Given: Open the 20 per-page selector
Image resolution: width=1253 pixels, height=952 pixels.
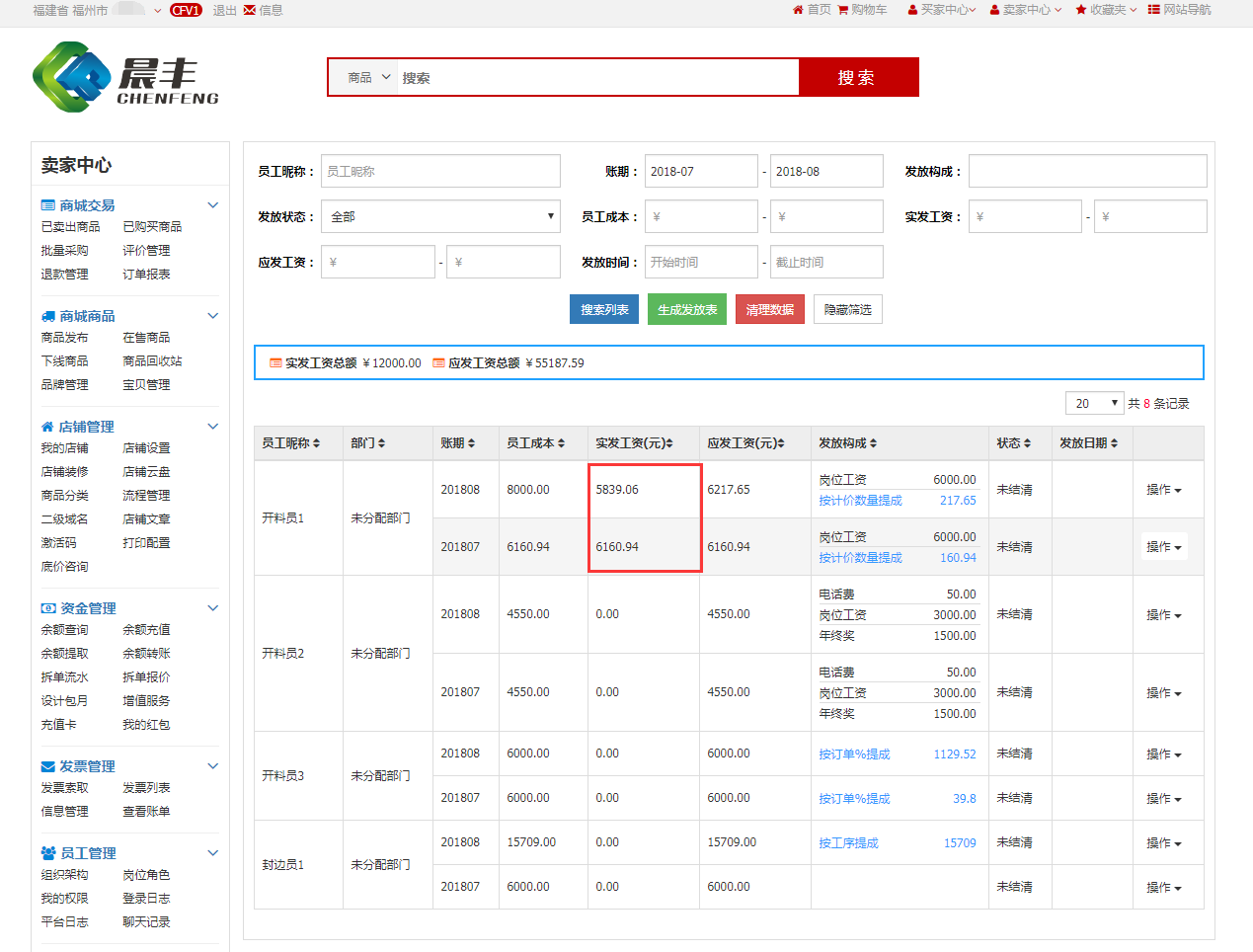Looking at the screenshot, I should 1094,404.
